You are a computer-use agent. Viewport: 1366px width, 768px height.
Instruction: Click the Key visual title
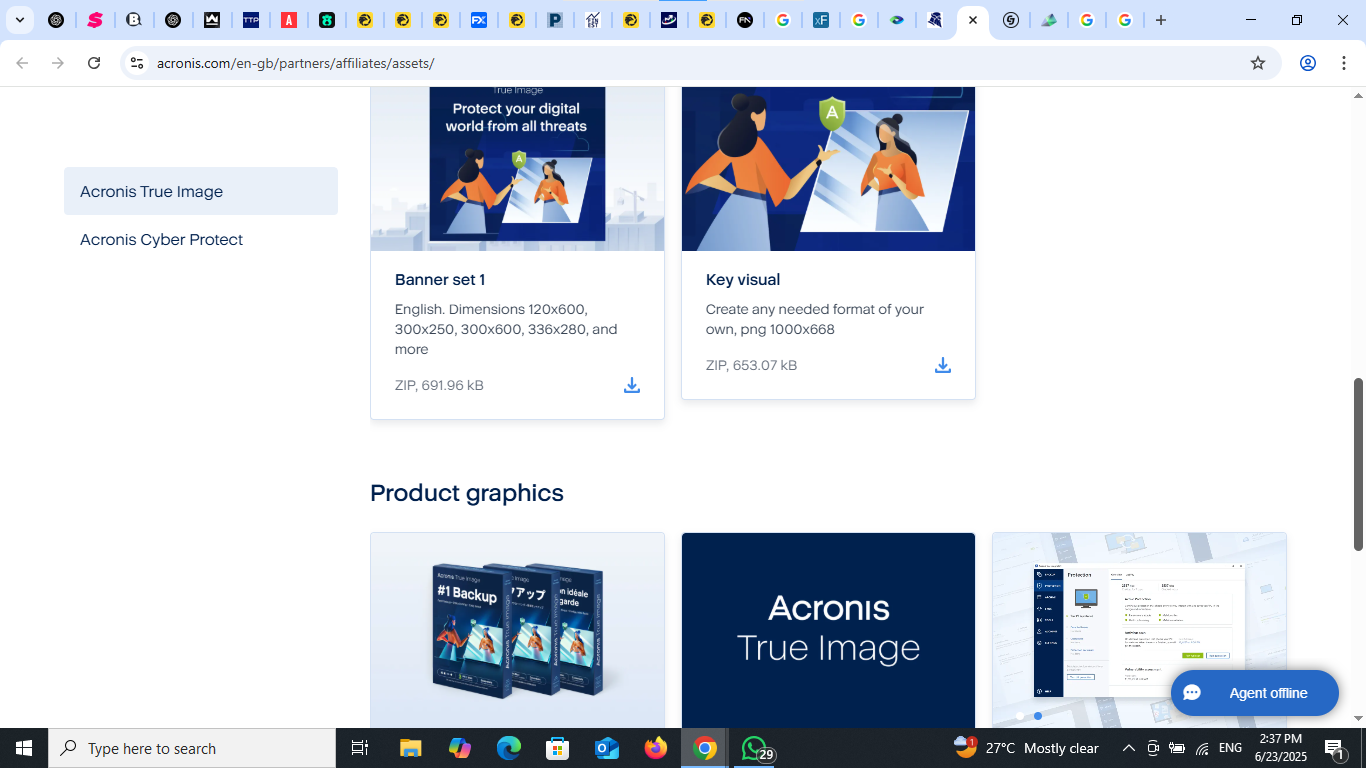(x=743, y=280)
